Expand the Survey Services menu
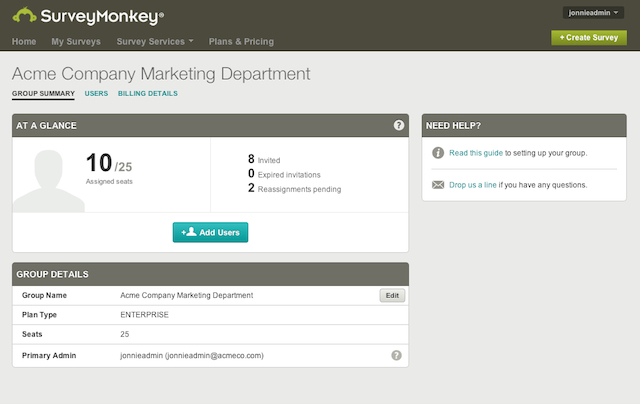The width and height of the screenshot is (640, 404). tap(155, 42)
